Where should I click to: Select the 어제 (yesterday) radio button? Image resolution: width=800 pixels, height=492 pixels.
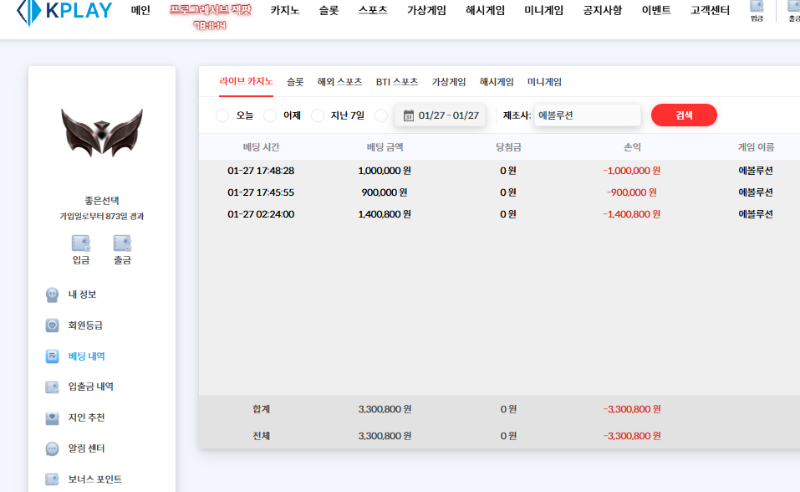(x=270, y=116)
